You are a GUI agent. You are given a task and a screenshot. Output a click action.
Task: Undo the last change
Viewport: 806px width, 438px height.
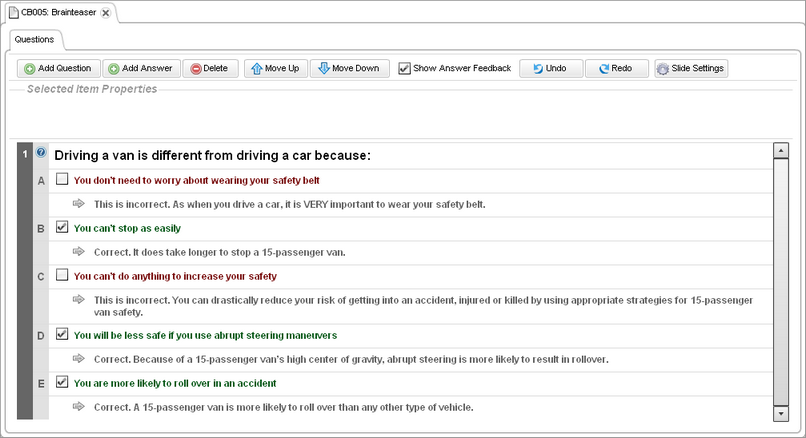pyautogui.click(x=550, y=68)
